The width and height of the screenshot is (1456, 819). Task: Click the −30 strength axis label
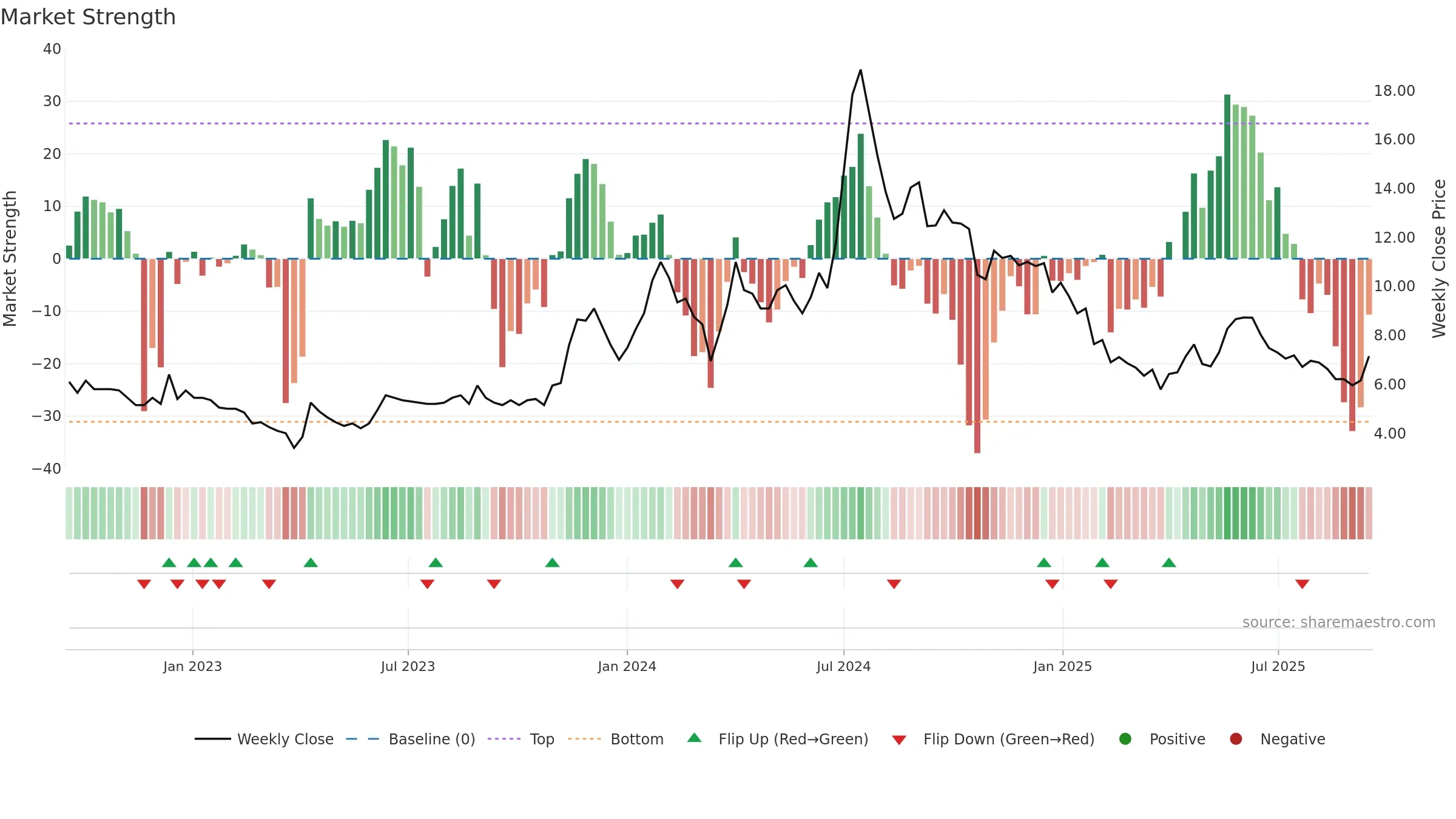point(47,416)
